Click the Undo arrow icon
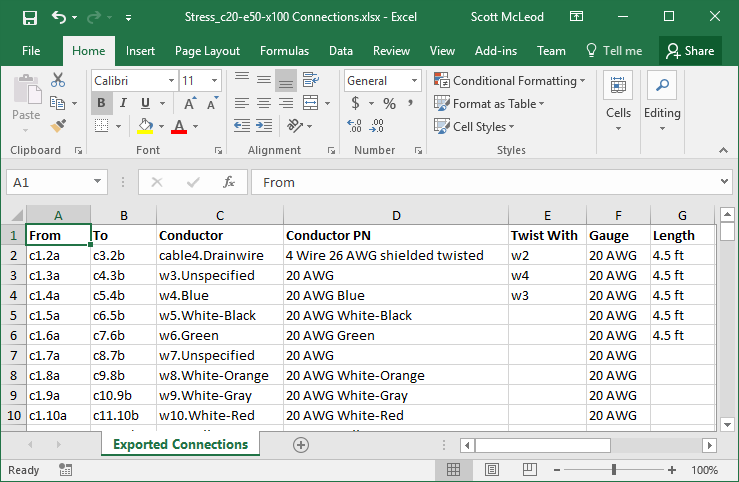The height and width of the screenshot is (482, 739). [x=59, y=17]
